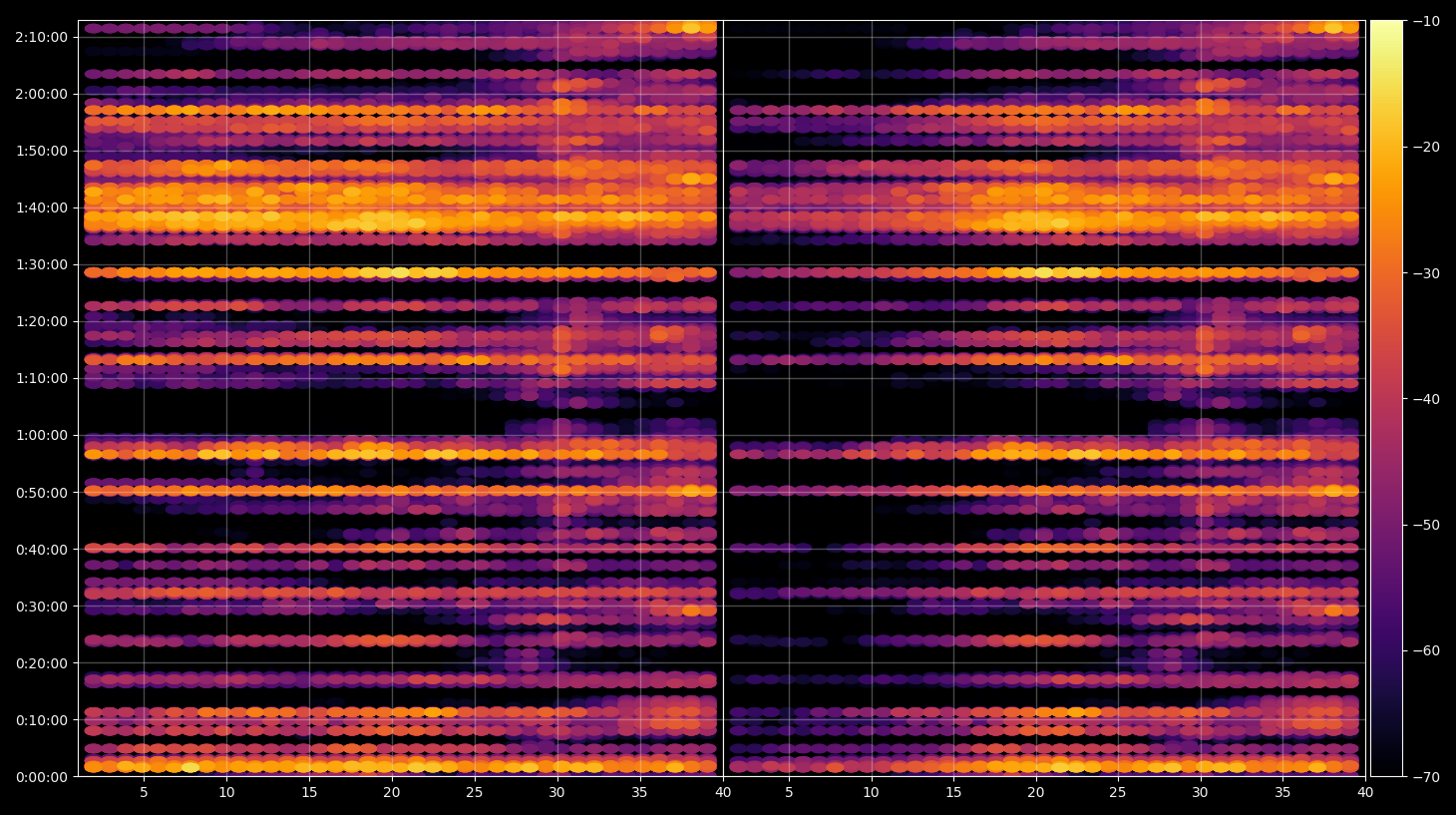Image resolution: width=1456 pixels, height=815 pixels.
Task: Select the 0:20:00 y-axis tick label
Action: [42, 663]
